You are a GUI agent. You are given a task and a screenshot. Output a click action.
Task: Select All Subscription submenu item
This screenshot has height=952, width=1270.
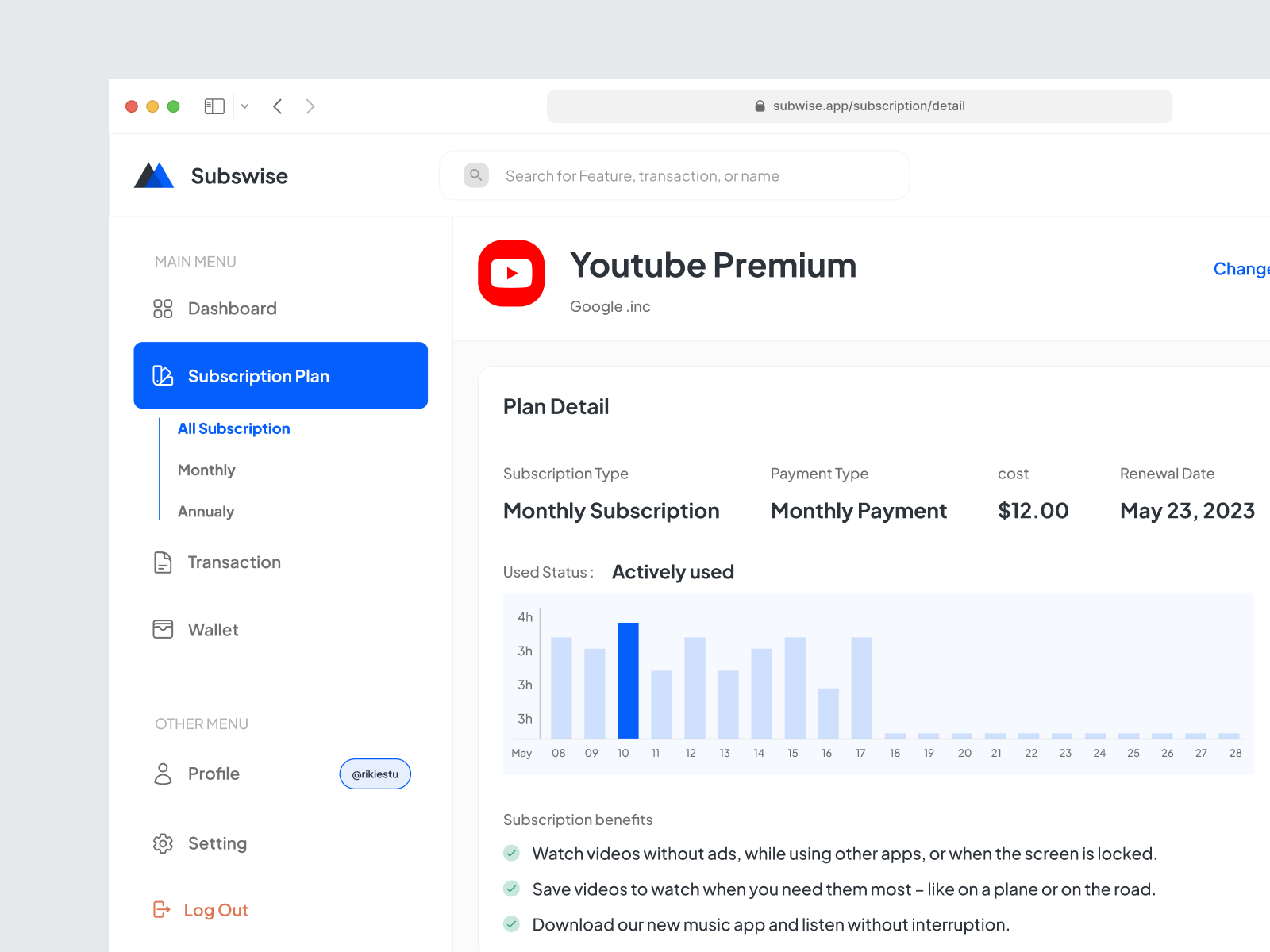234,428
